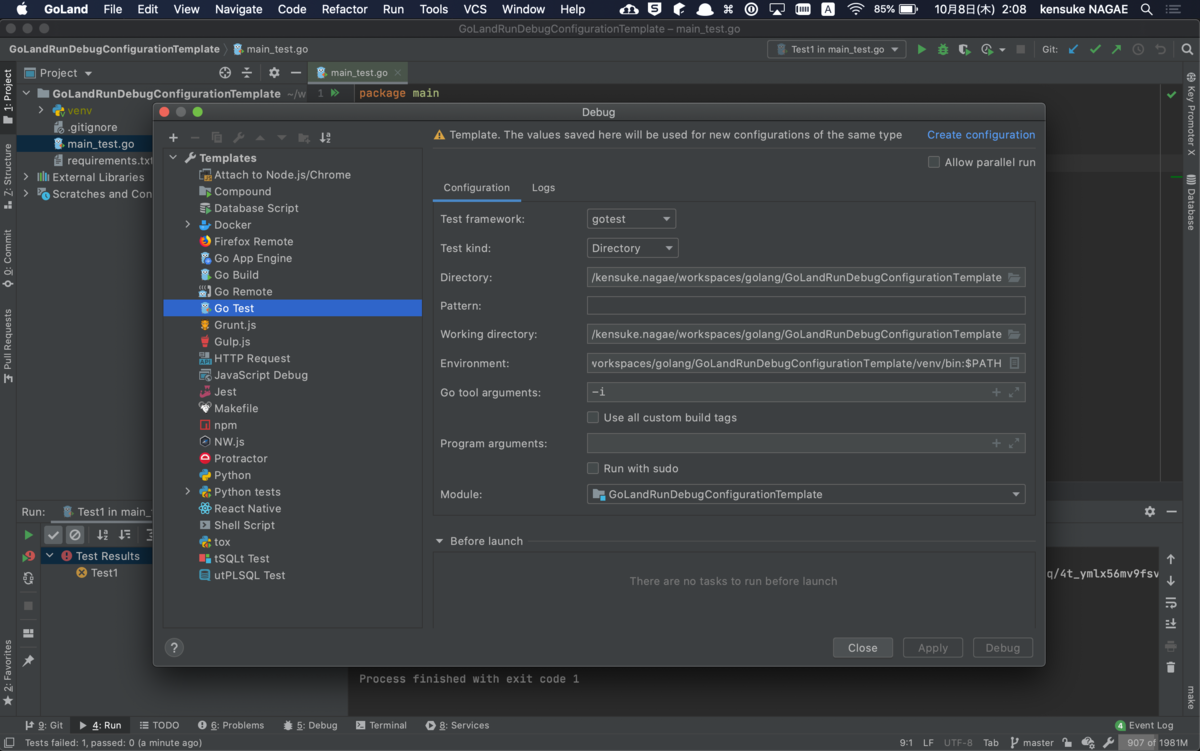Open the Run panel settings gear

(1150, 511)
